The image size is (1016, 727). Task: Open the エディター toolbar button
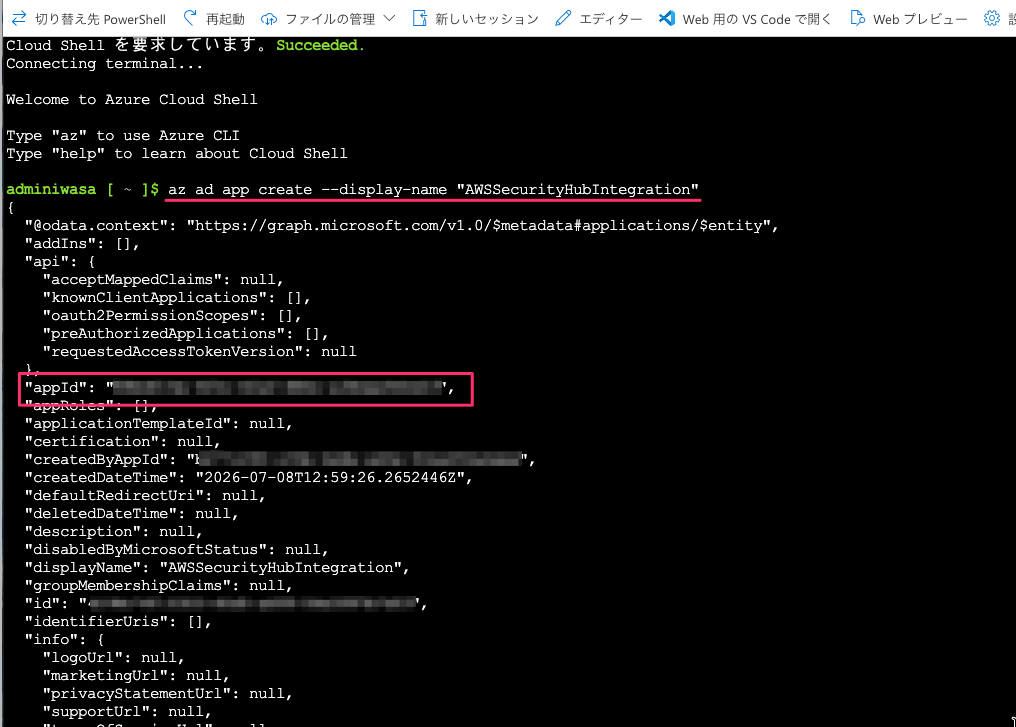click(x=610, y=19)
